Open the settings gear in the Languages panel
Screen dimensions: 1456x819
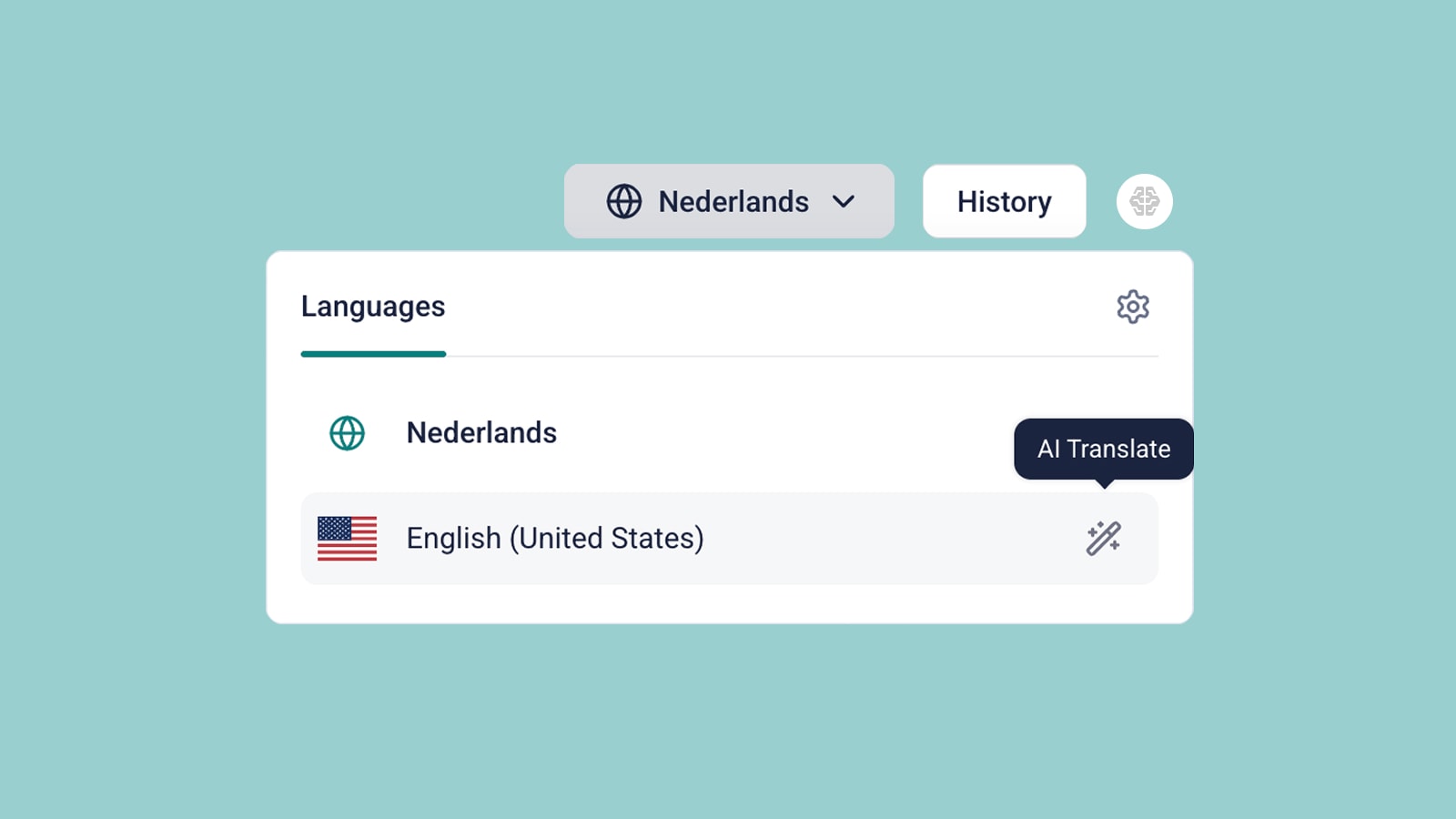click(x=1133, y=307)
